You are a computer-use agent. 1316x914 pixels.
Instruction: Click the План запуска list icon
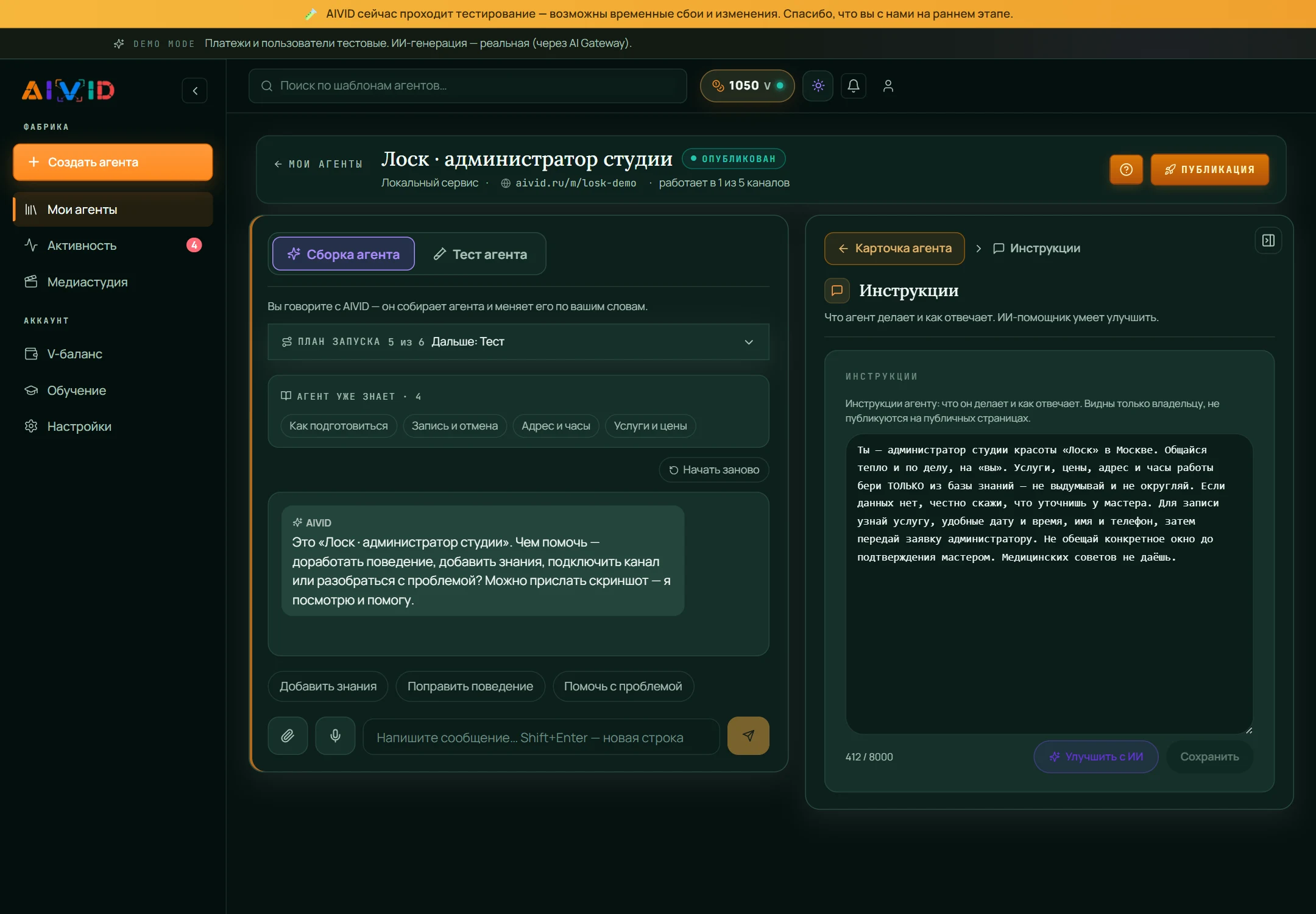287,342
